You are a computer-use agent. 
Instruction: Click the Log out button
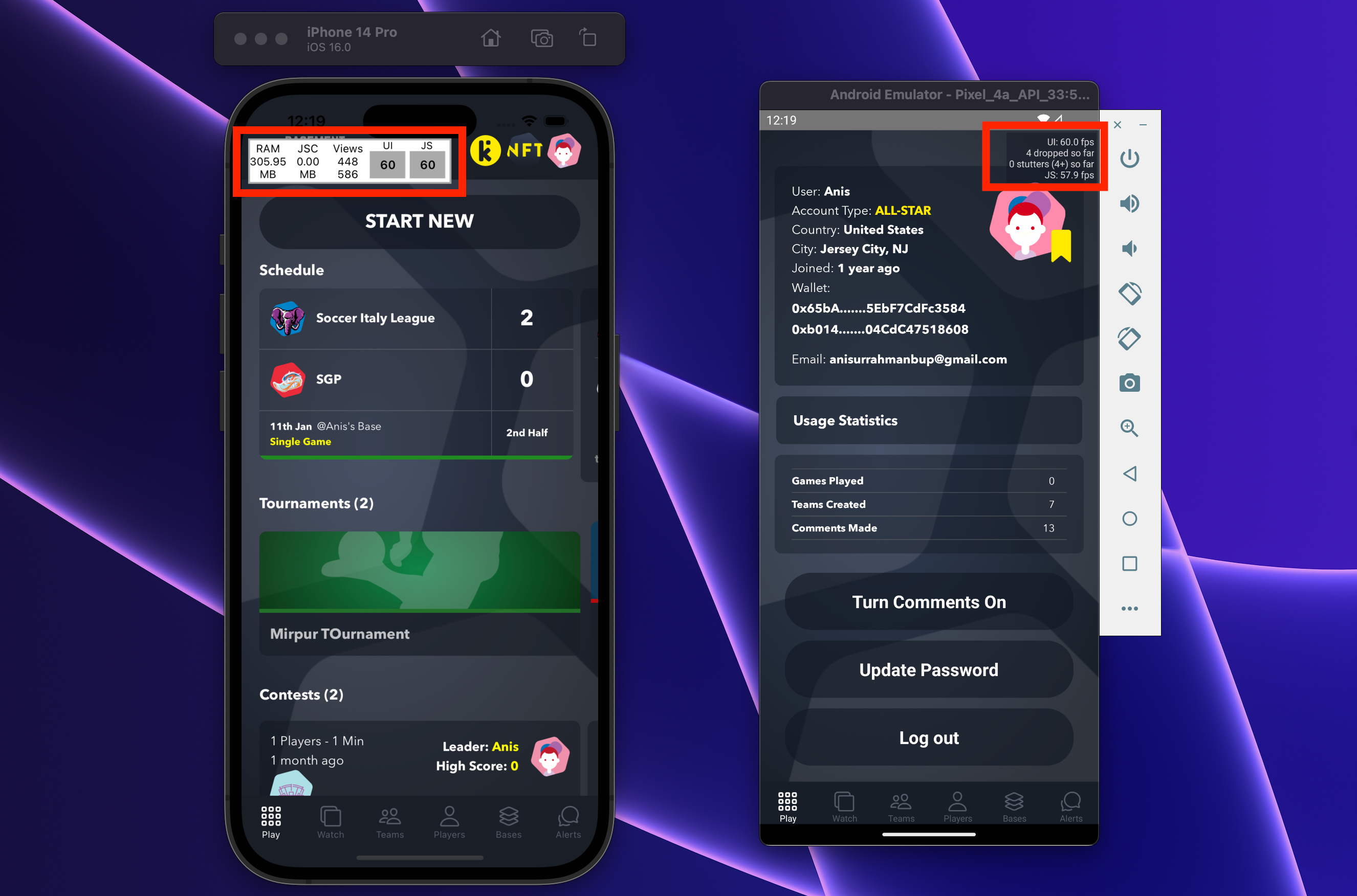pyautogui.click(x=927, y=738)
